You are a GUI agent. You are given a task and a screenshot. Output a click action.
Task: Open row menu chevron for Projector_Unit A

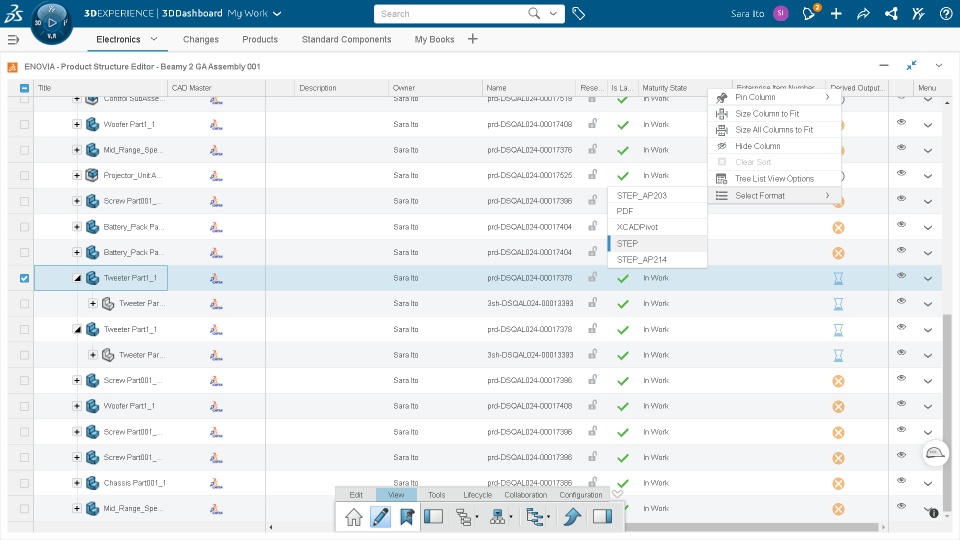pos(928,176)
